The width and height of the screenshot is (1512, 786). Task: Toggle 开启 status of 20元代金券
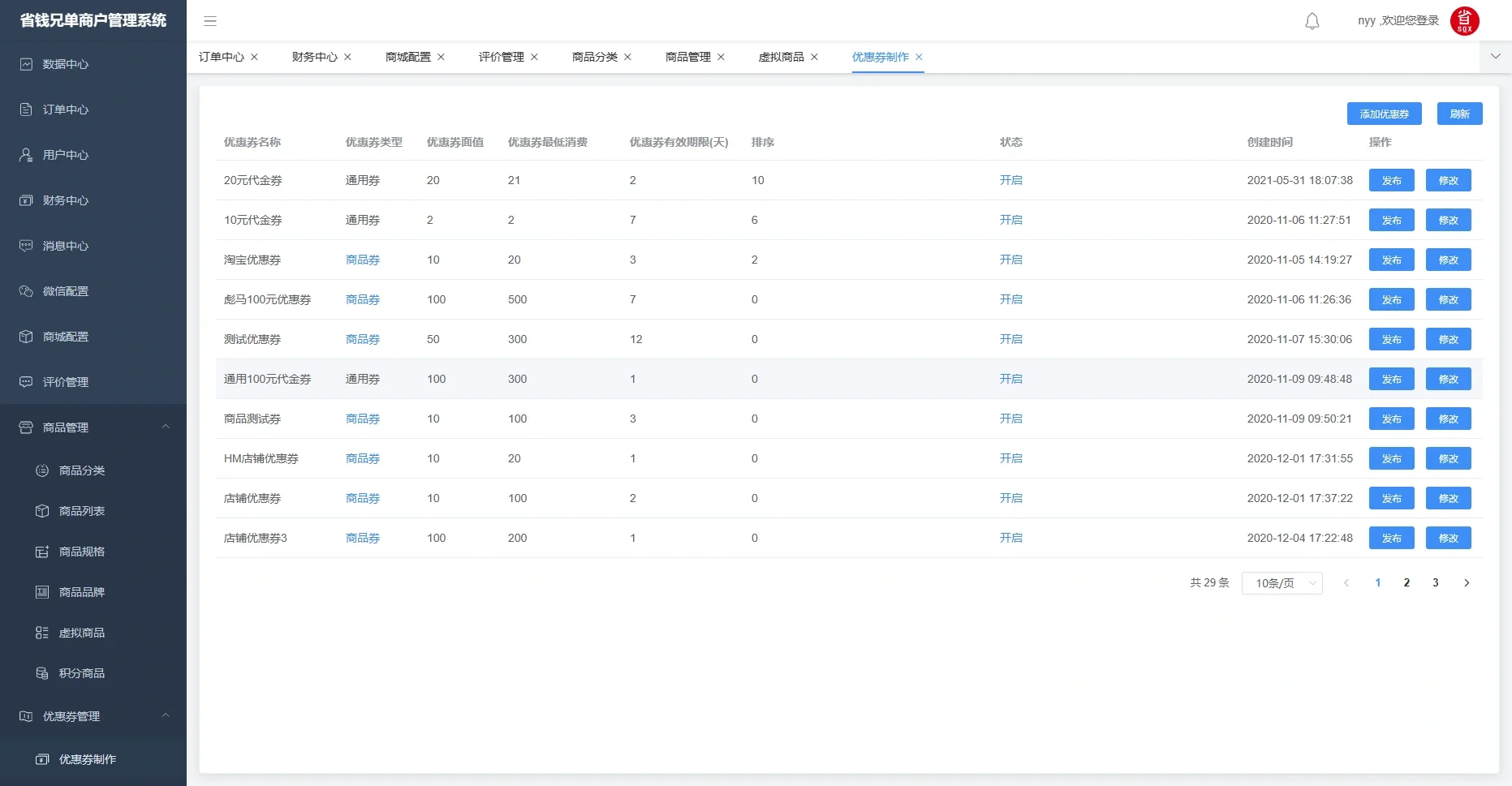coord(1011,180)
